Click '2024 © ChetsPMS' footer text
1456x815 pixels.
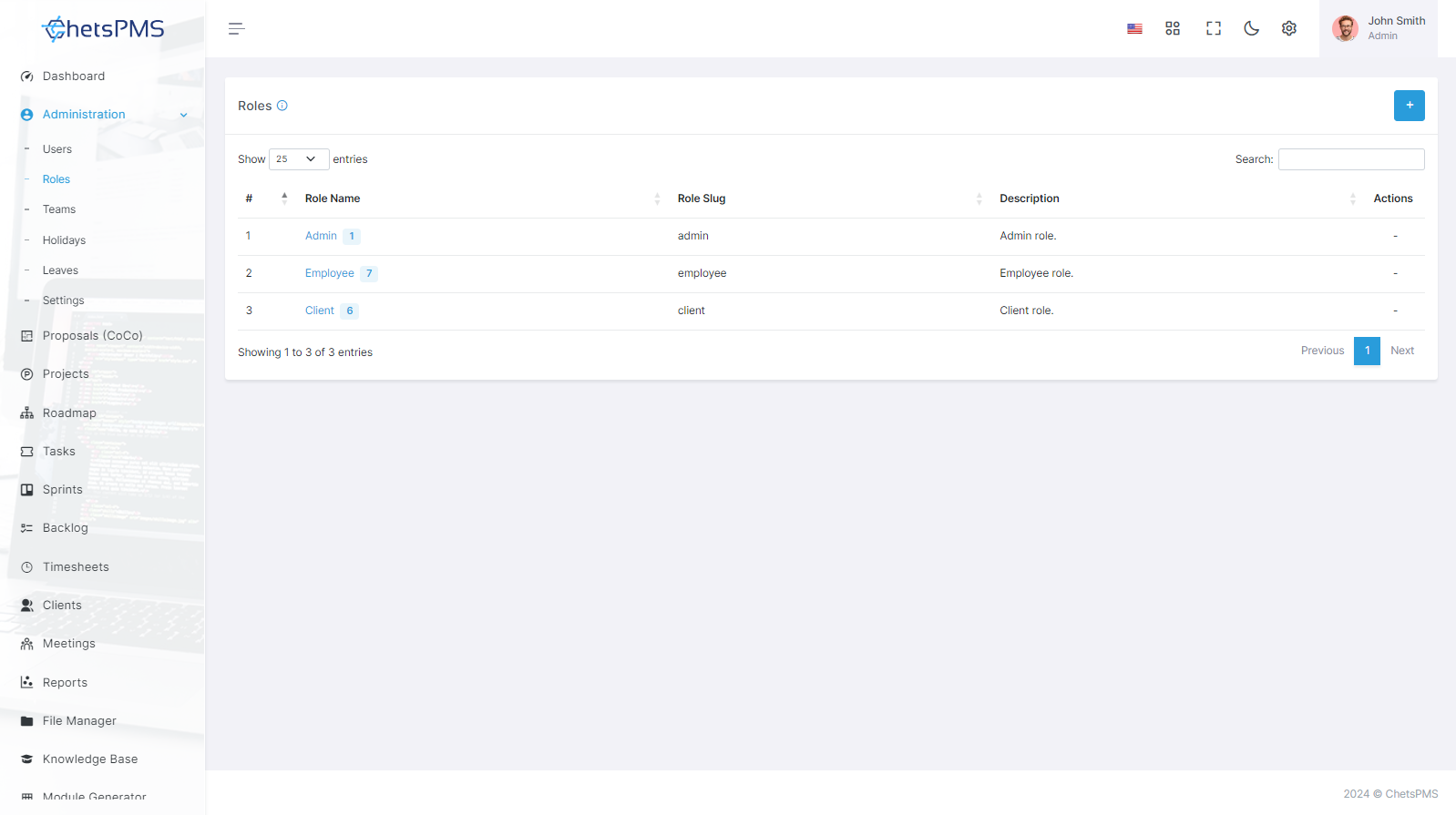tap(1390, 794)
